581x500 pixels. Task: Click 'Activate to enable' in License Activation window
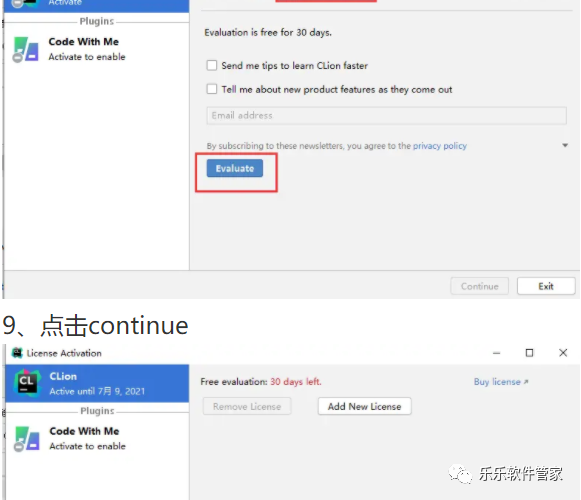(x=88, y=446)
